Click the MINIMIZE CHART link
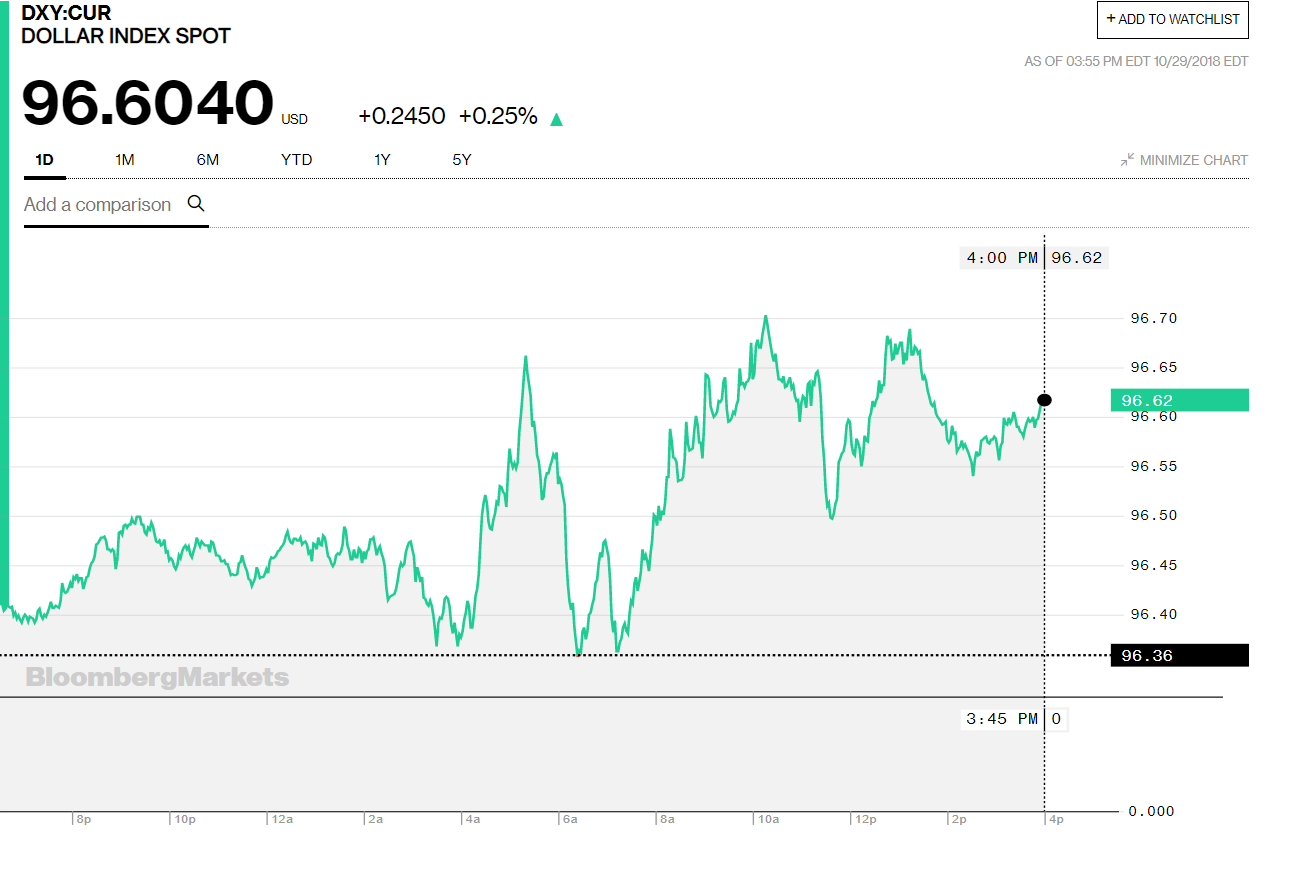The height and width of the screenshot is (877, 1289). tap(1194, 159)
